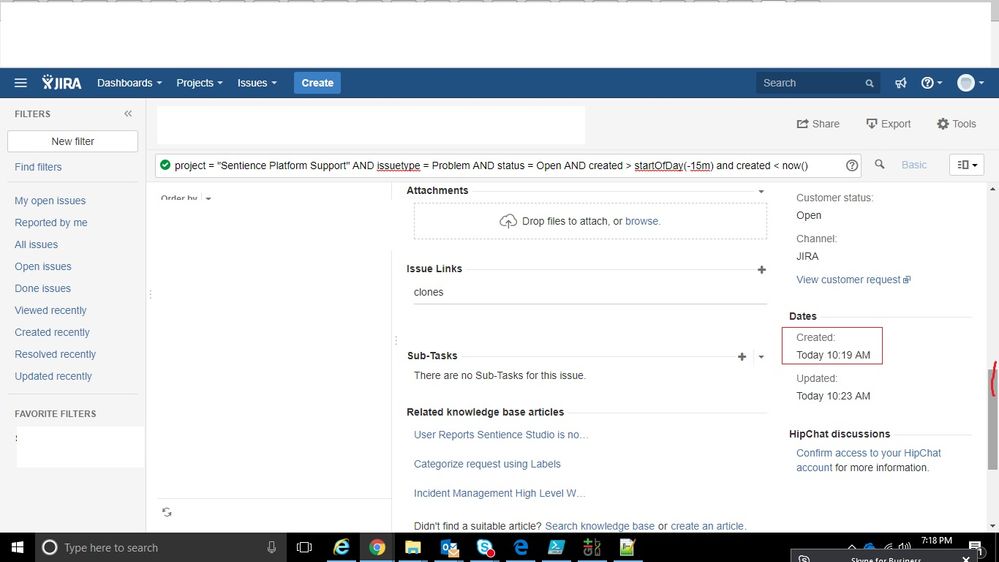
Task: Select Done issues filter
Action: click(x=43, y=289)
